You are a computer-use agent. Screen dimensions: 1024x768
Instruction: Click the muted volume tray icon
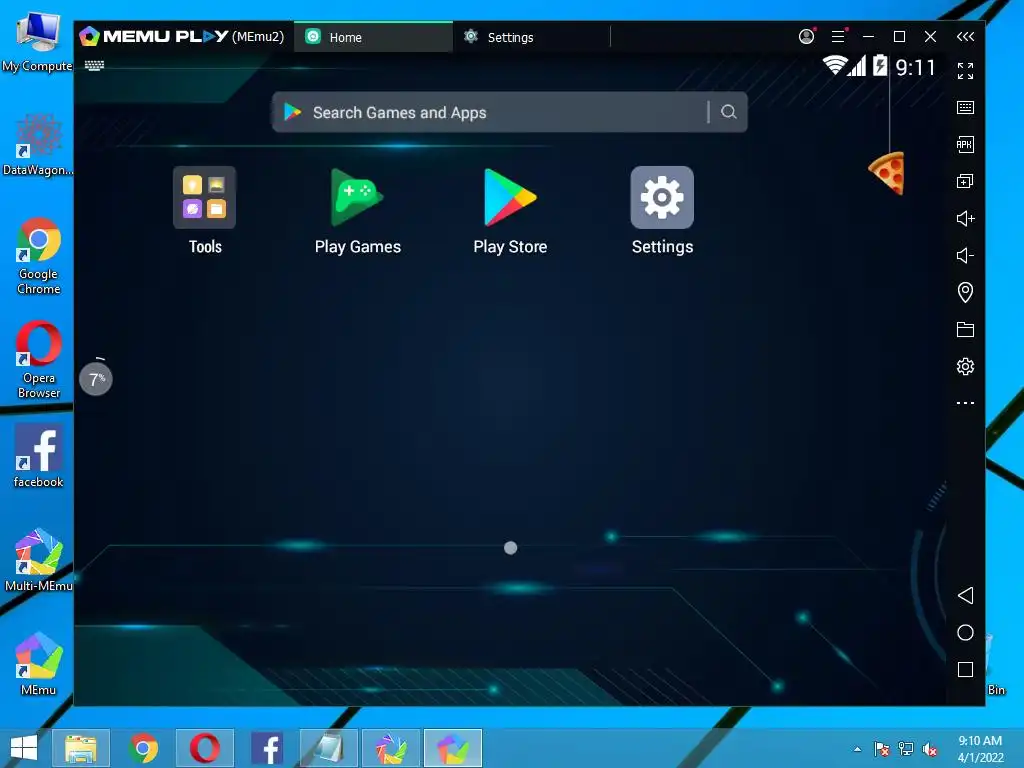click(930, 749)
